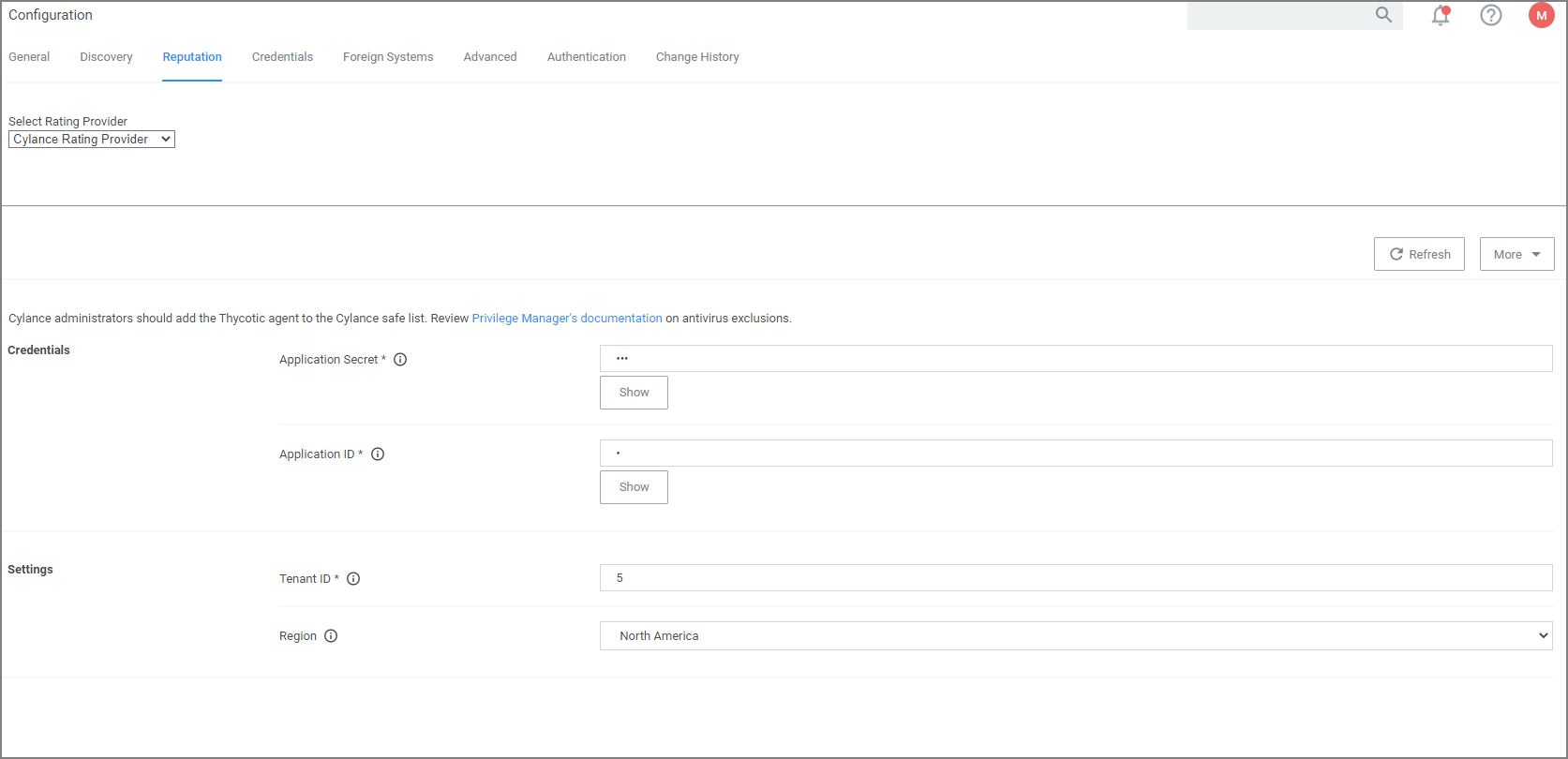Open the Select Rating Provider dropdown

92,140
